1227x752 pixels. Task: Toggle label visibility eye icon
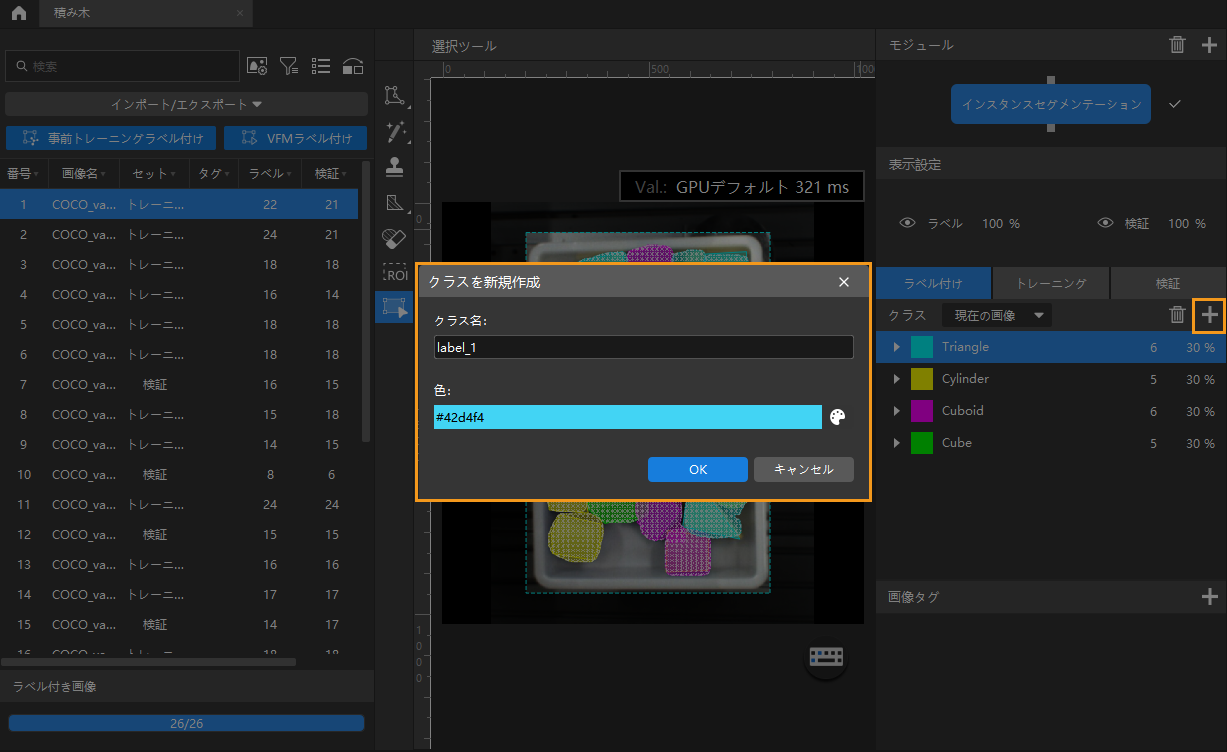coord(908,223)
